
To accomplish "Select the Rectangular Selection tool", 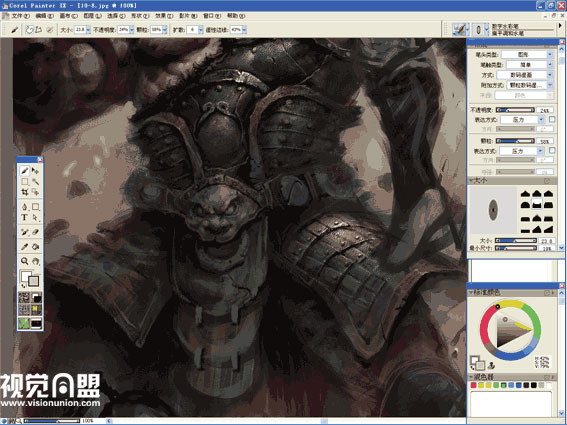I will tap(24, 181).
